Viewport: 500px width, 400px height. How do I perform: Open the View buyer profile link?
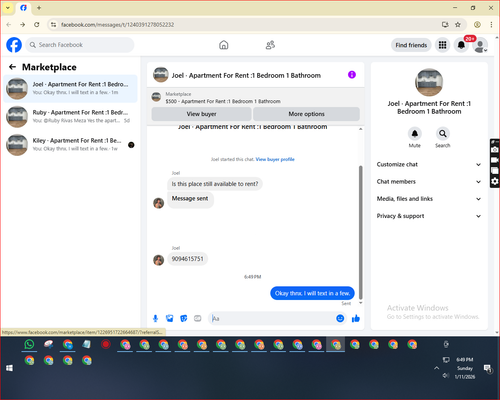coord(275,159)
